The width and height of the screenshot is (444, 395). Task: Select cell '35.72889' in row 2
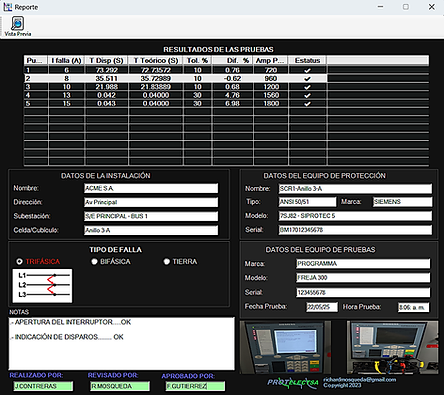[156, 79]
